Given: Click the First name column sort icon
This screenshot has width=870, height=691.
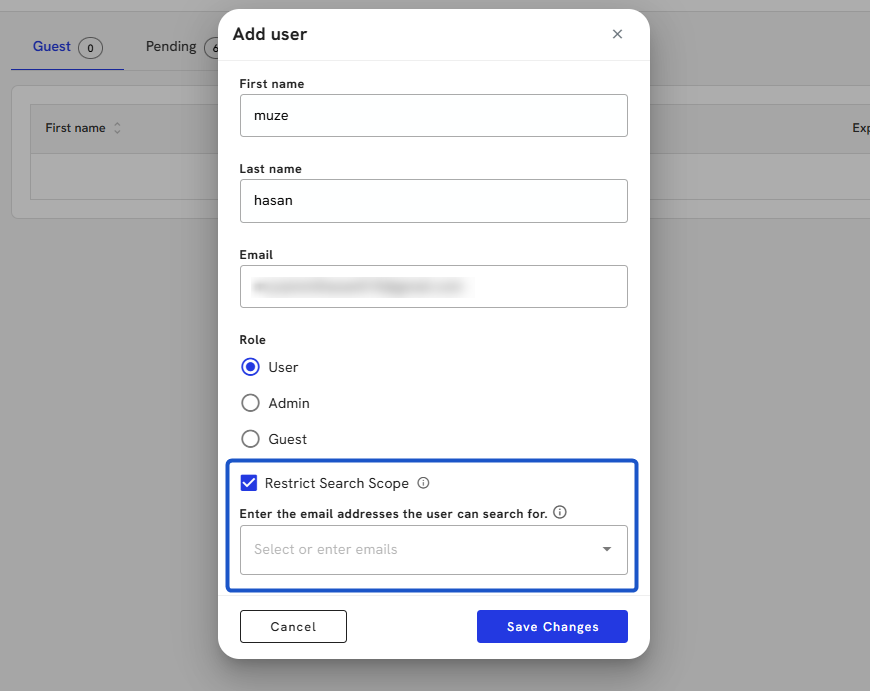Looking at the screenshot, I should click(117, 128).
